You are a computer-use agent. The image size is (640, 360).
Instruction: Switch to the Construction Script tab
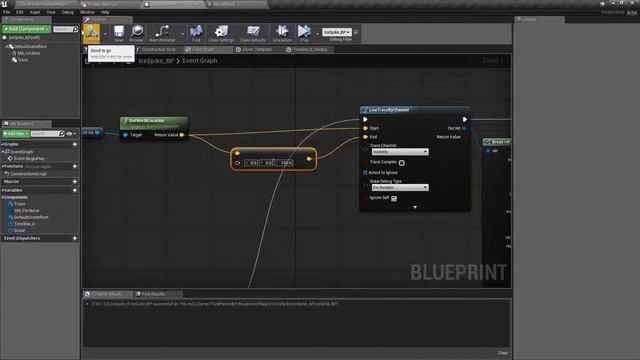(158, 49)
